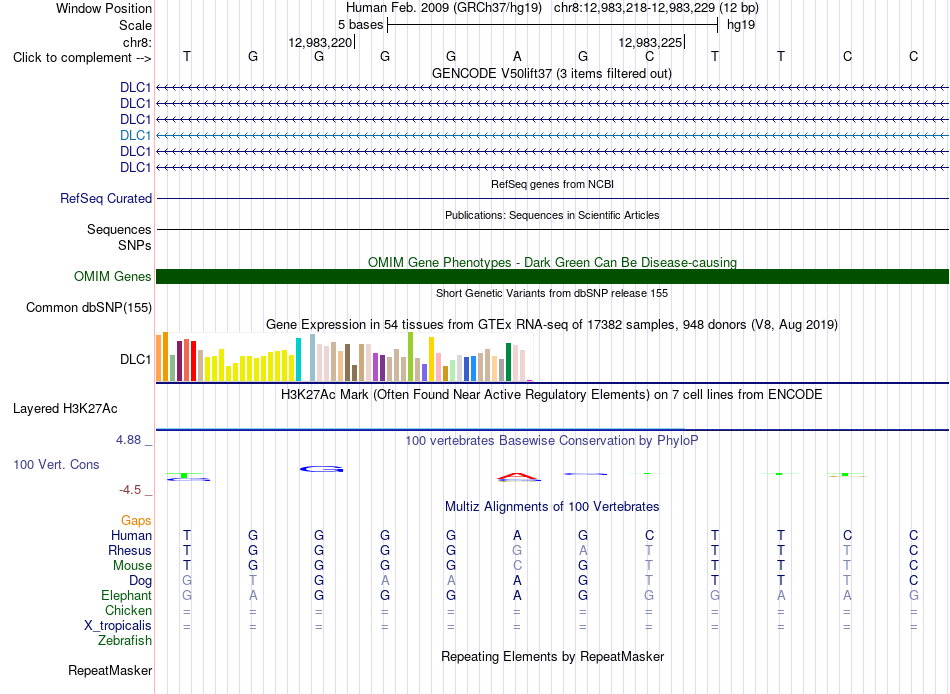Click the 5 bases scale bar
Viewport: 950px width, 694px height.
click(x=552, y=25)
